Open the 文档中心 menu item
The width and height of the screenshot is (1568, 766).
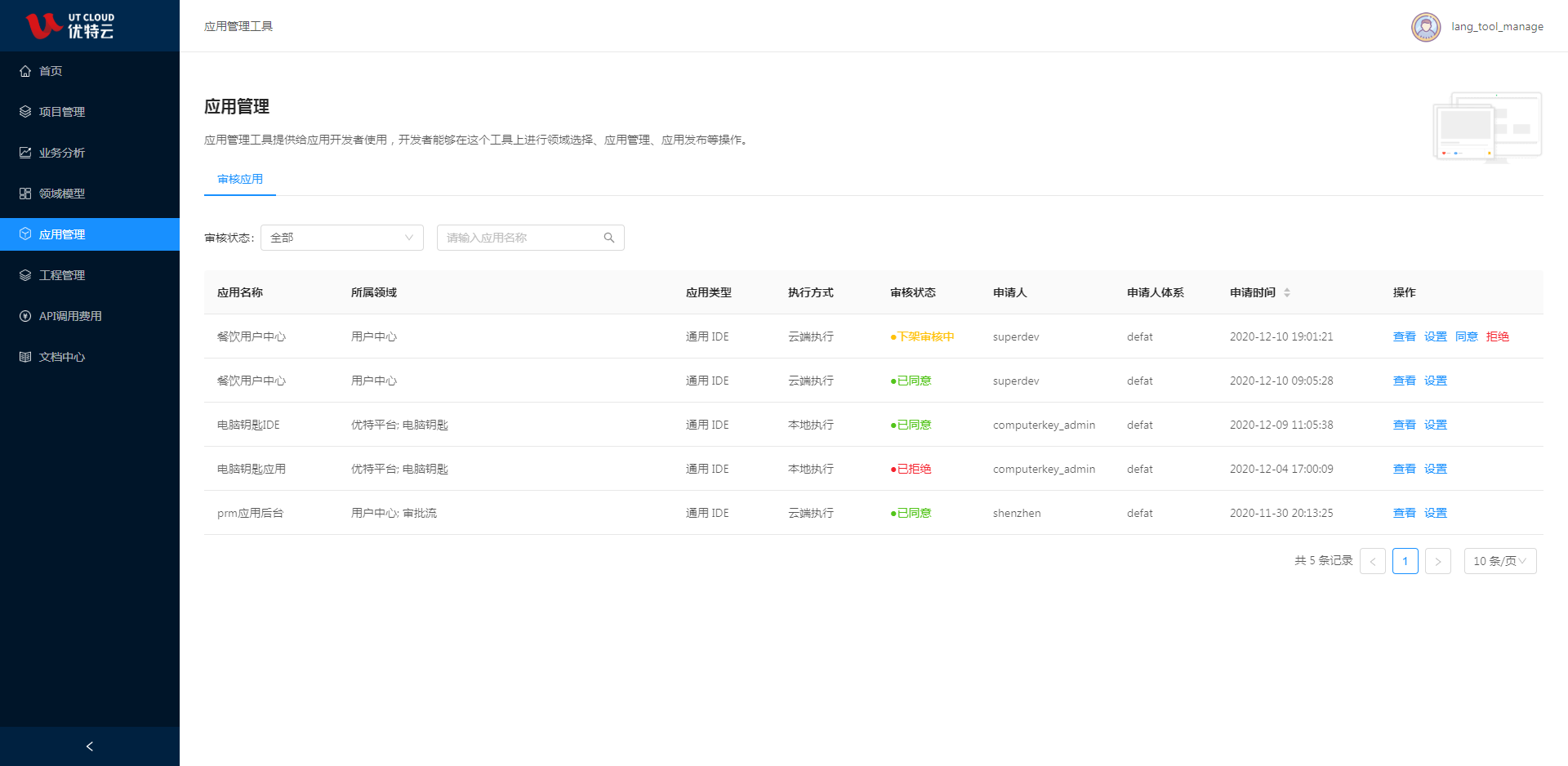[x=90, y=357]
